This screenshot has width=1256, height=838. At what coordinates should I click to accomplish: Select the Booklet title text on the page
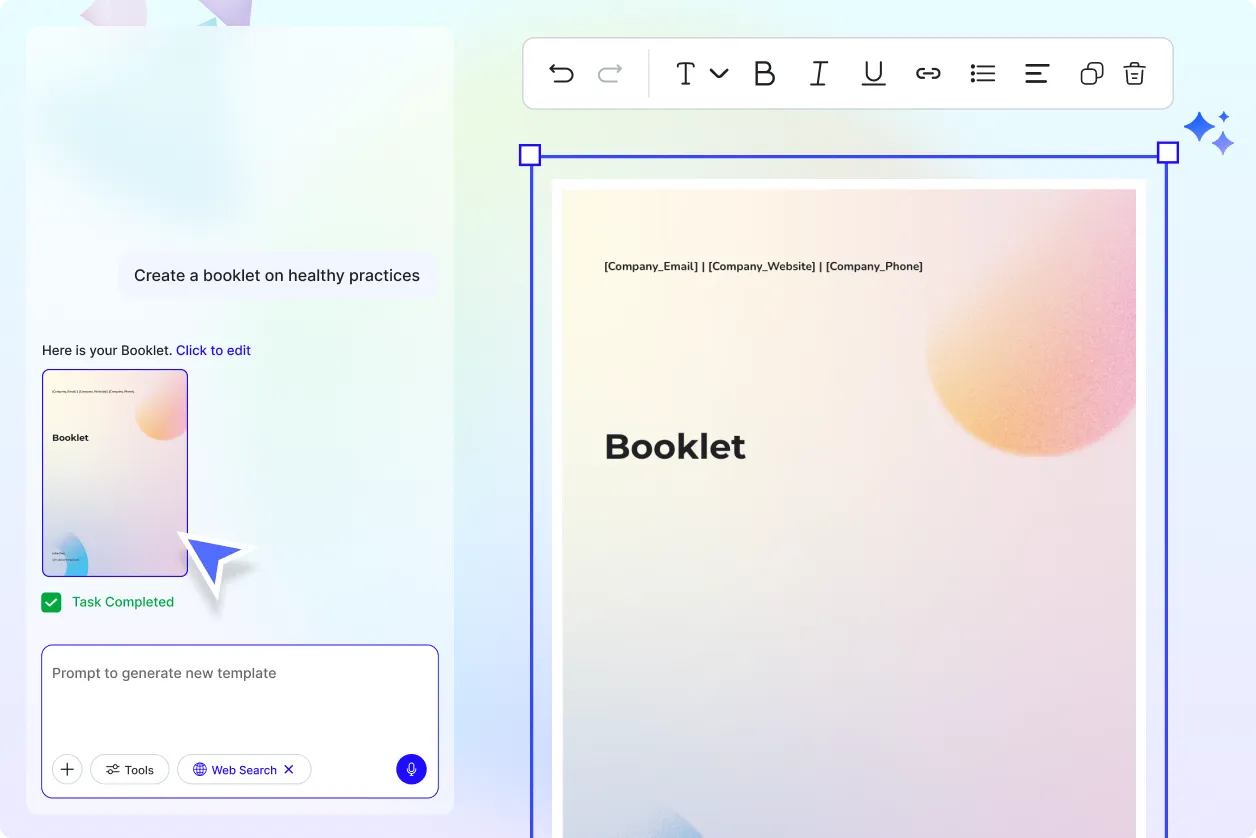pyautogui.click(x=675, y=446)
